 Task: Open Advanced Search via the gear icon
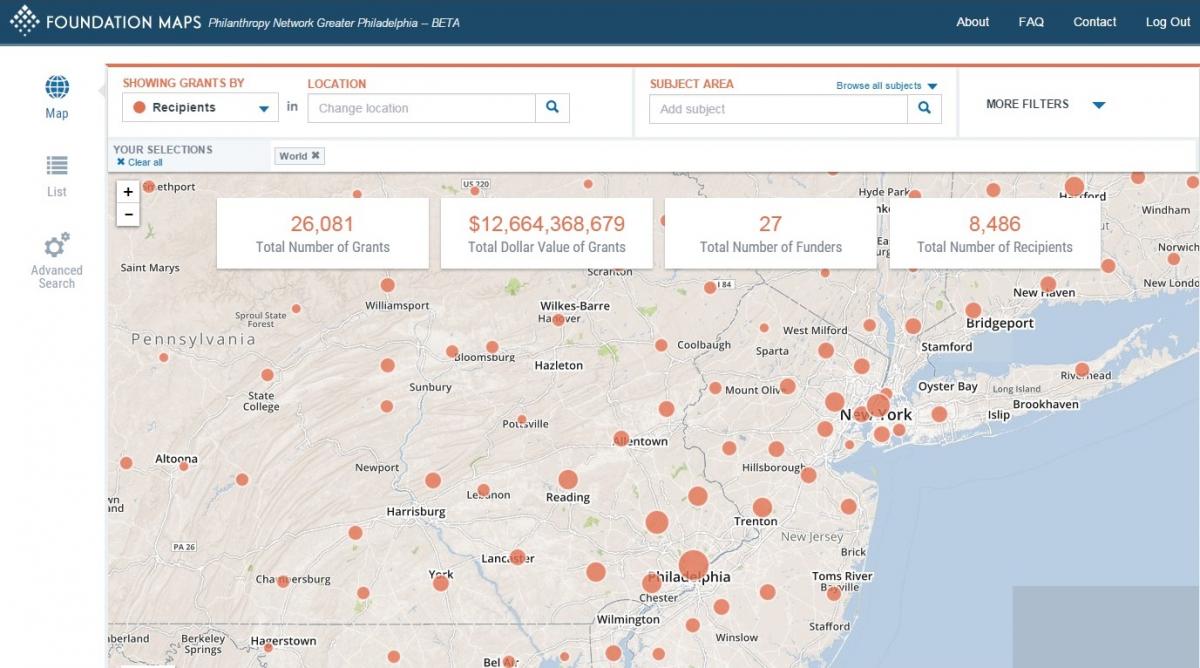point(56,243)
